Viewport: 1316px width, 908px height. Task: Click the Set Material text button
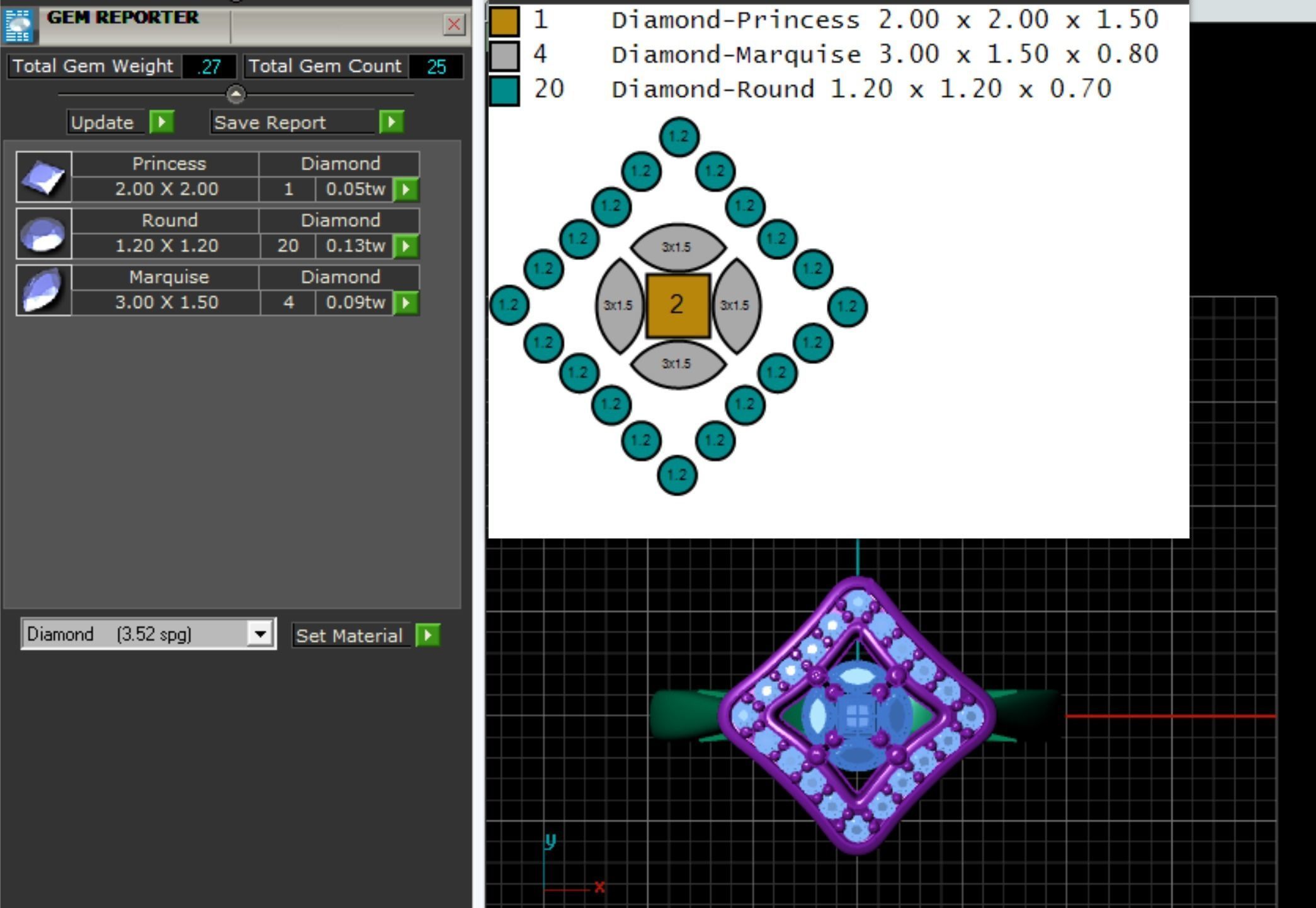(x=349, y=635)
